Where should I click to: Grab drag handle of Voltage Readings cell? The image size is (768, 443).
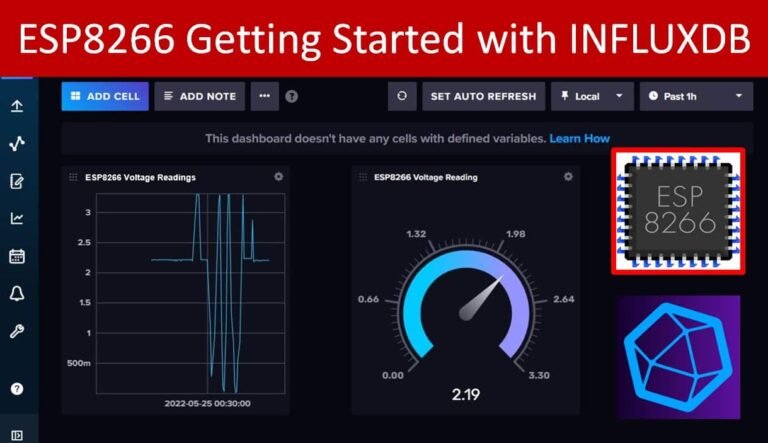(73, 177)
